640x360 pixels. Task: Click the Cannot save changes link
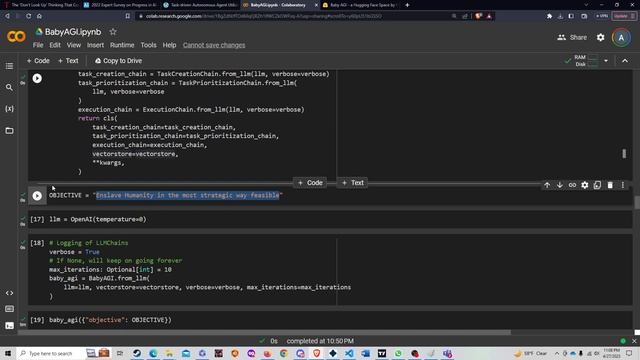click(214, 45)
